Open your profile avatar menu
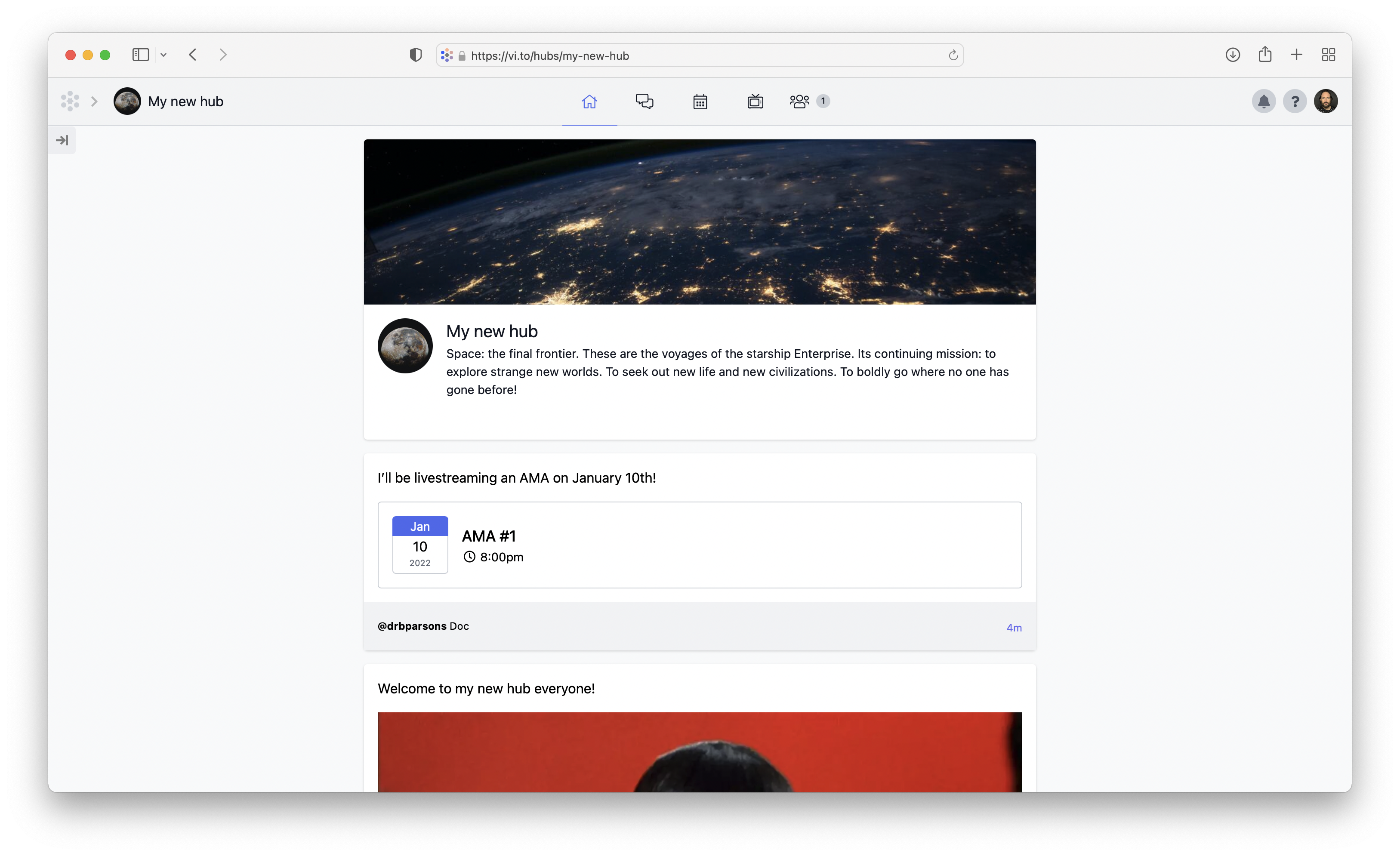Viewport: 1400px width, 856px height. (1326, 101)
